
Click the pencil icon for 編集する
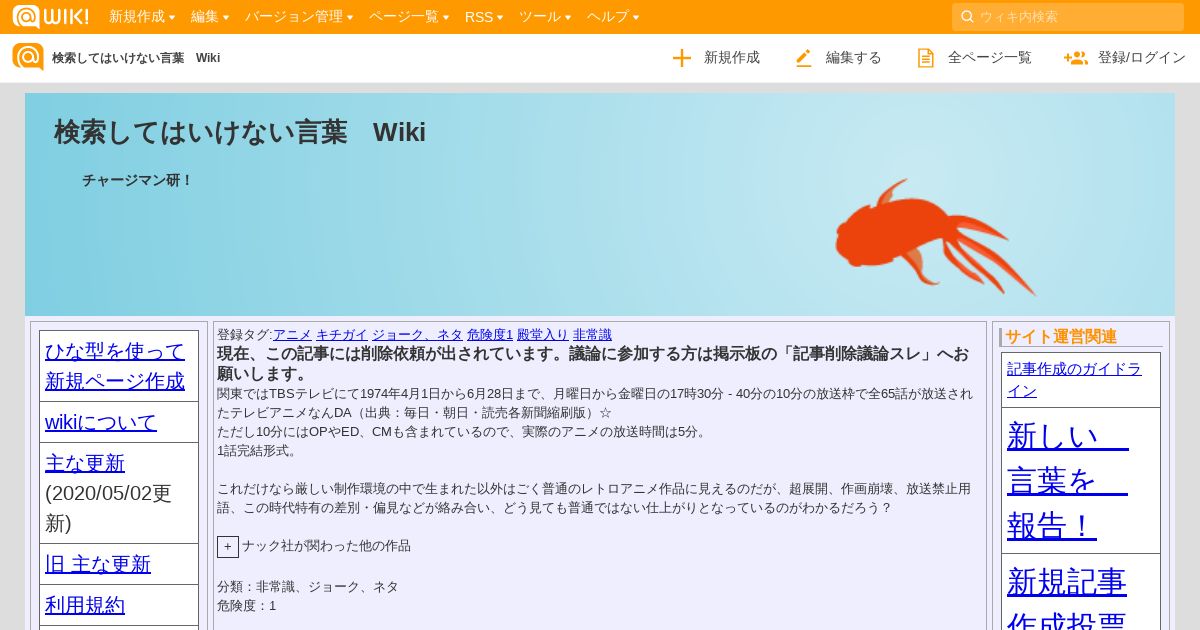click(x=803, y=58)
